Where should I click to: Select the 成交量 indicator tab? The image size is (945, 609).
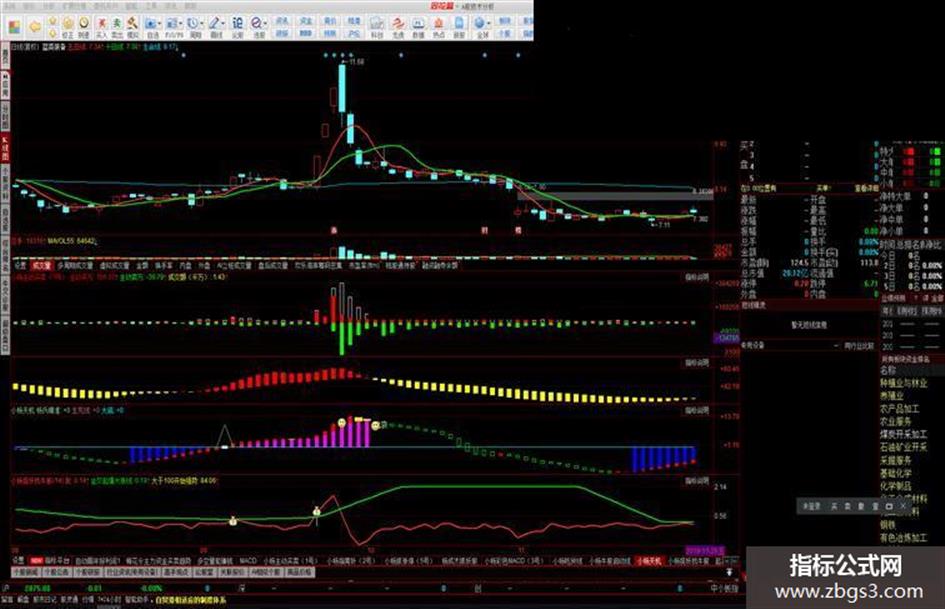[42, 265]
